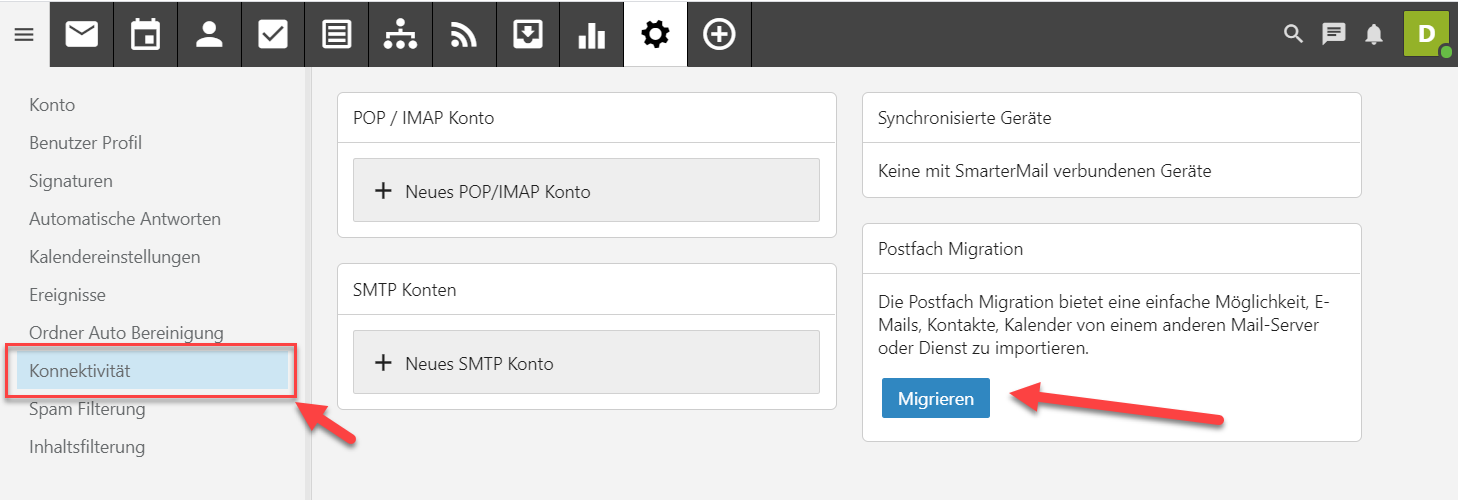Click the RSS feeds icon
This screenshot has width=1458, height=500.
(x=464, y=34)
